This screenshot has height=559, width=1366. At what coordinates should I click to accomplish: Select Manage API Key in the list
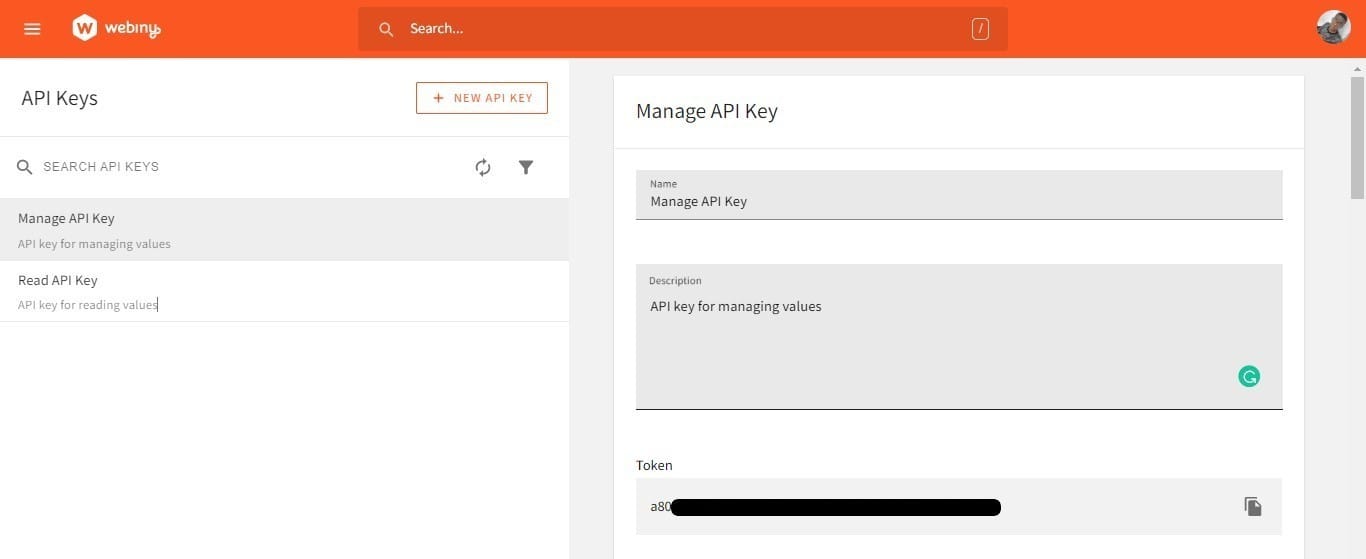pos(284,230)
